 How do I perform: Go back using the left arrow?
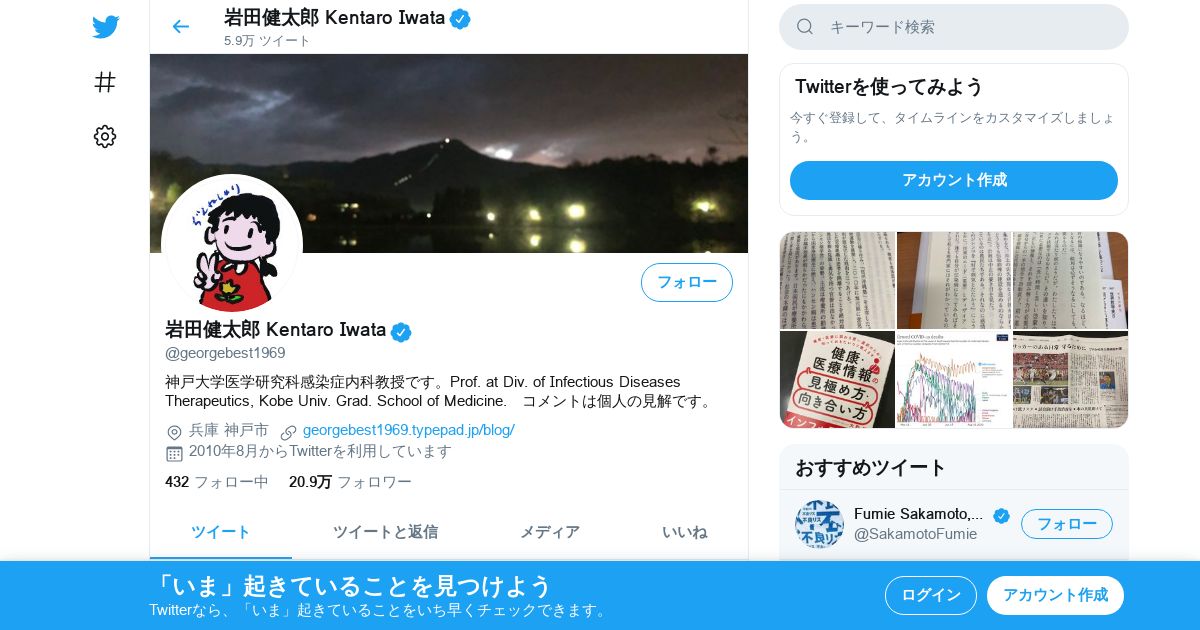pyautogui.click(x=180, y=27)
